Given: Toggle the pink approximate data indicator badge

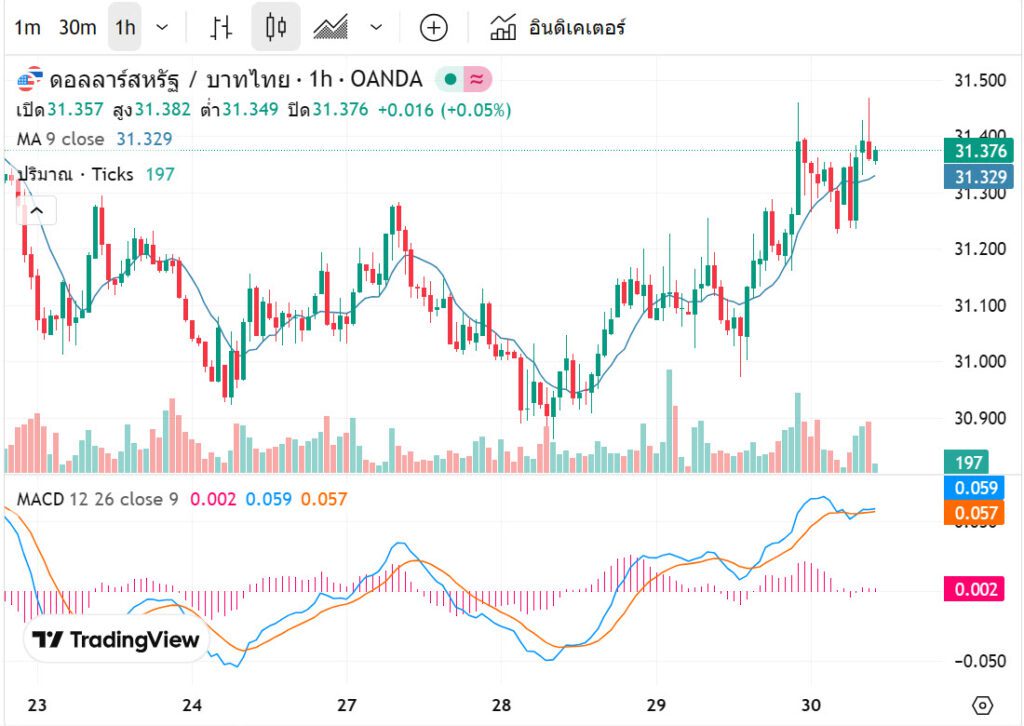Looking at the screenshot, I should [x=477, y=79].
